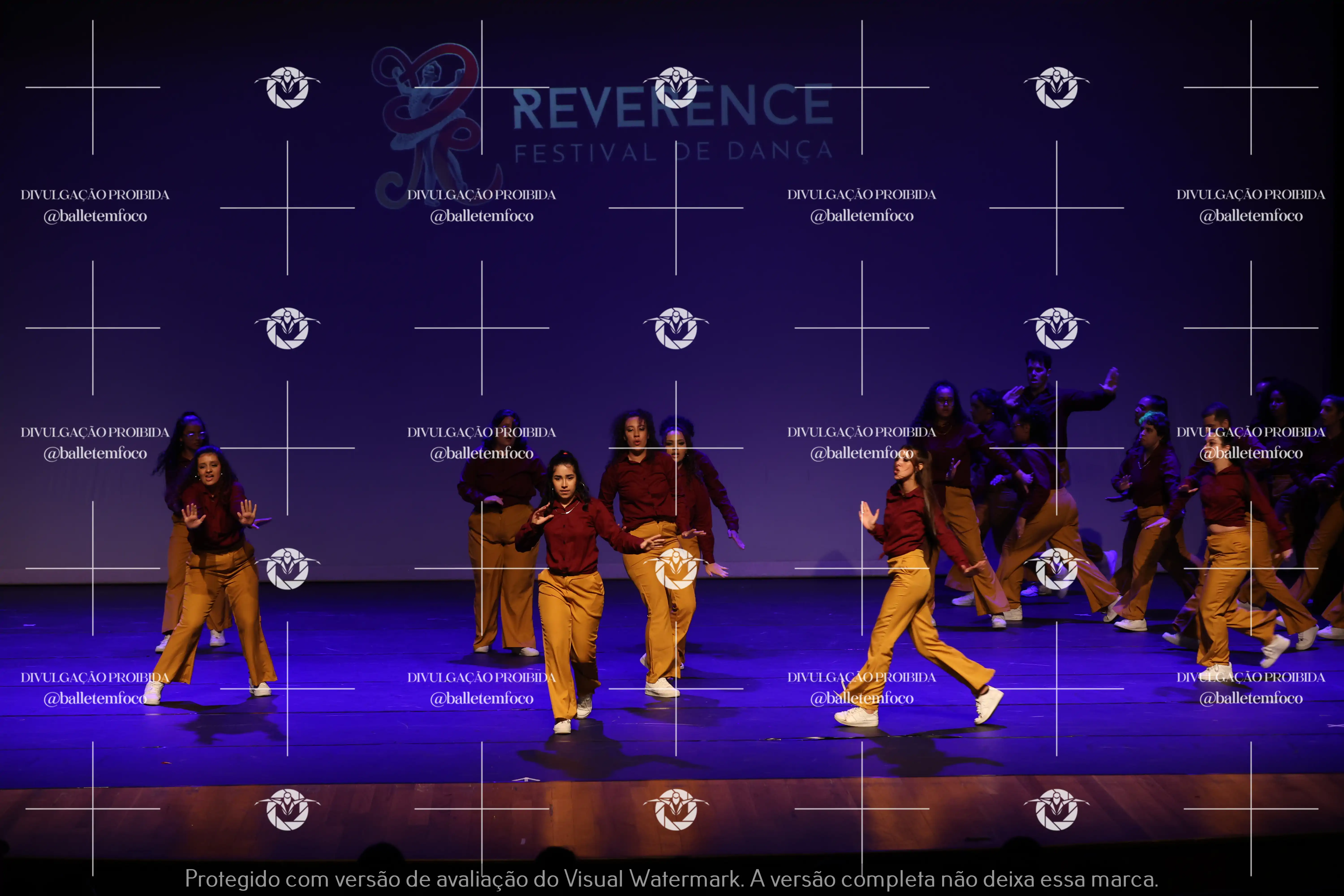This screenshot has height=896, width=1344.
Task: Click the topmost-left camera lotus watermark logo
Action: (287, 87)
